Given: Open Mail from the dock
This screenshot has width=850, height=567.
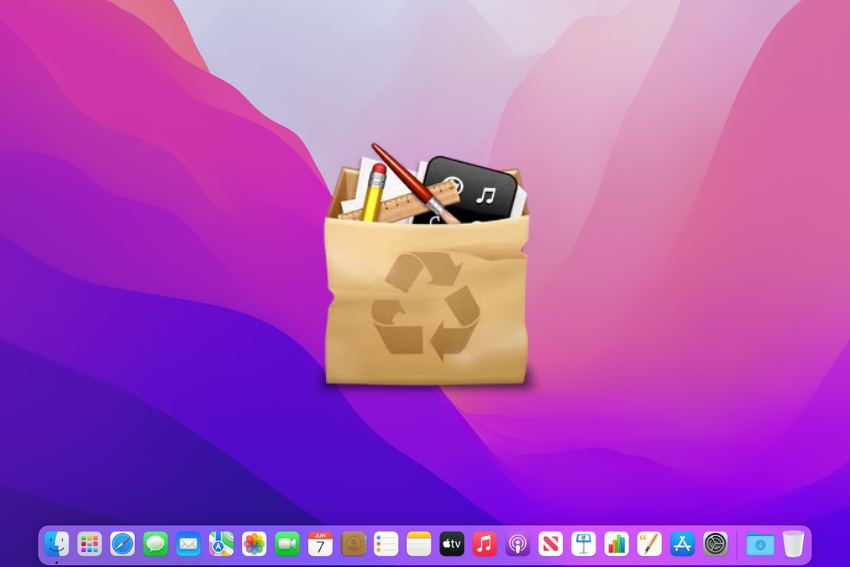Looking at the screenshot, I should pyautogui.click(x=188, y=544).
